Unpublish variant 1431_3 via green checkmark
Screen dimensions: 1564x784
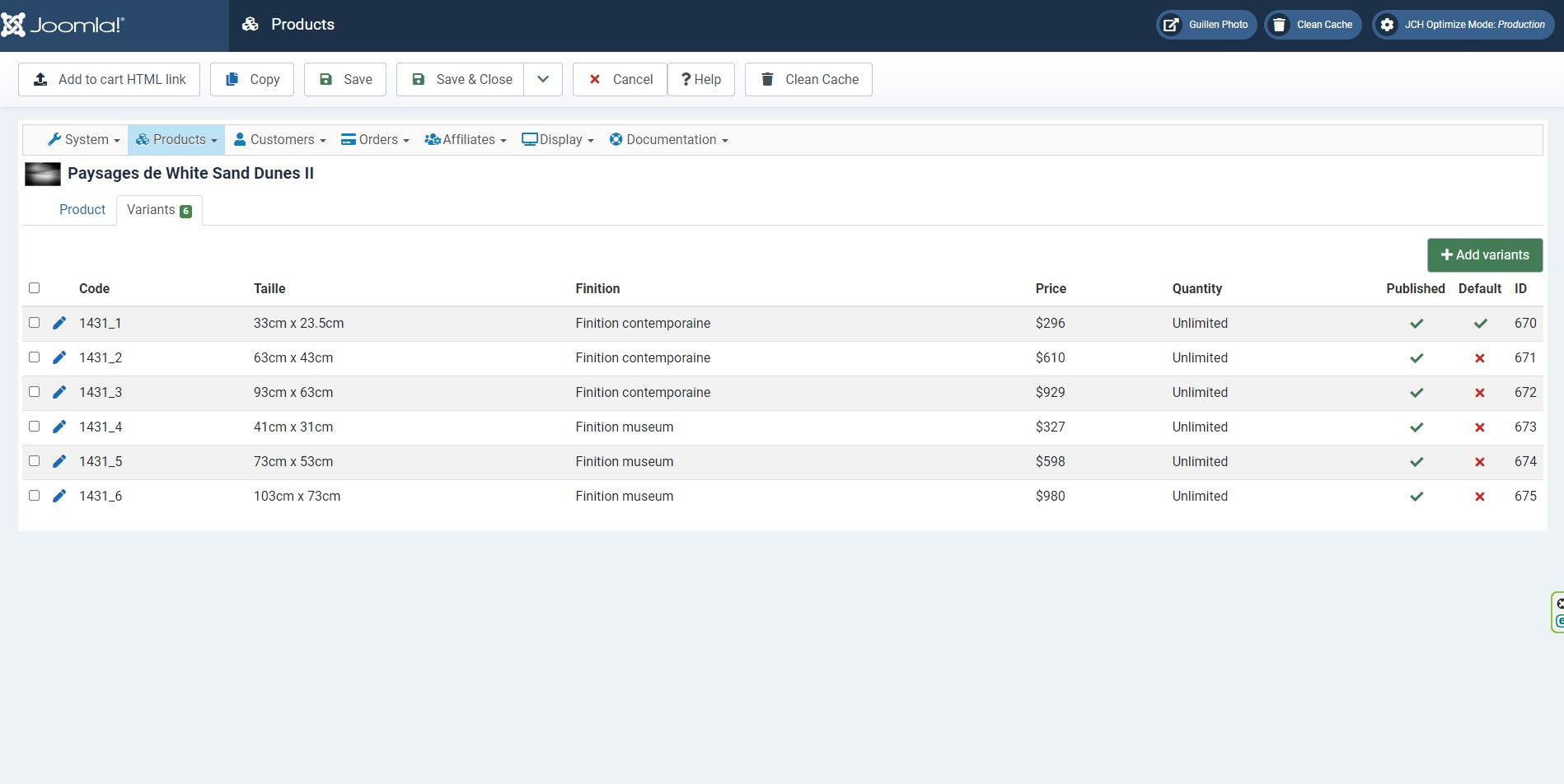pyautogui.click(x=1416, y=393)
